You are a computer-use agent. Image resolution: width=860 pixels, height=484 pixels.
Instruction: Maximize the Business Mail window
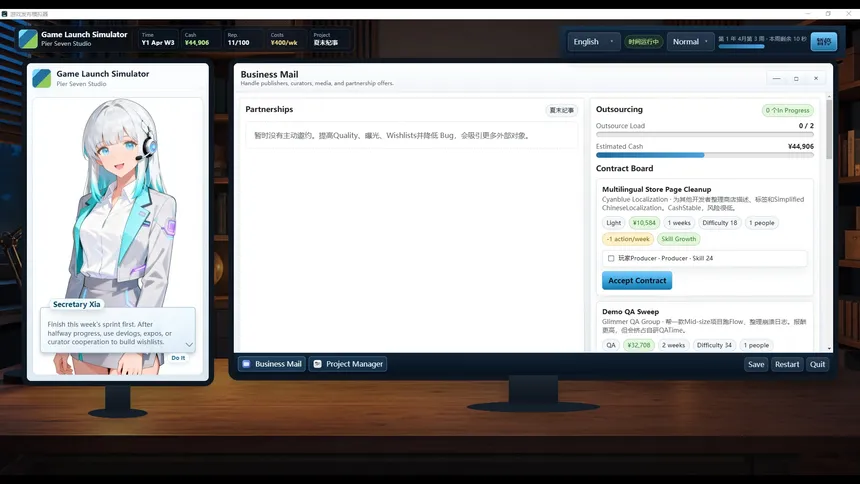[x=796, y=78]
